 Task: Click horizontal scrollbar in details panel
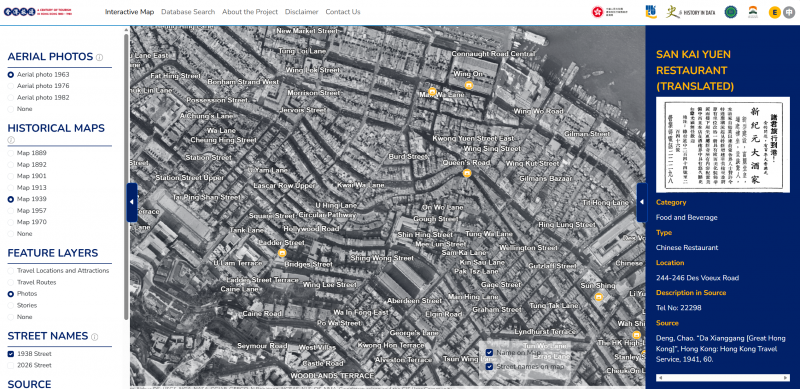click(722, 378)
